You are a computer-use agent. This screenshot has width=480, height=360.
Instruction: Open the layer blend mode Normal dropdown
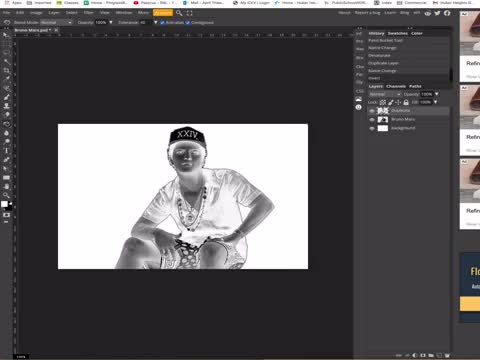[385, 94]
